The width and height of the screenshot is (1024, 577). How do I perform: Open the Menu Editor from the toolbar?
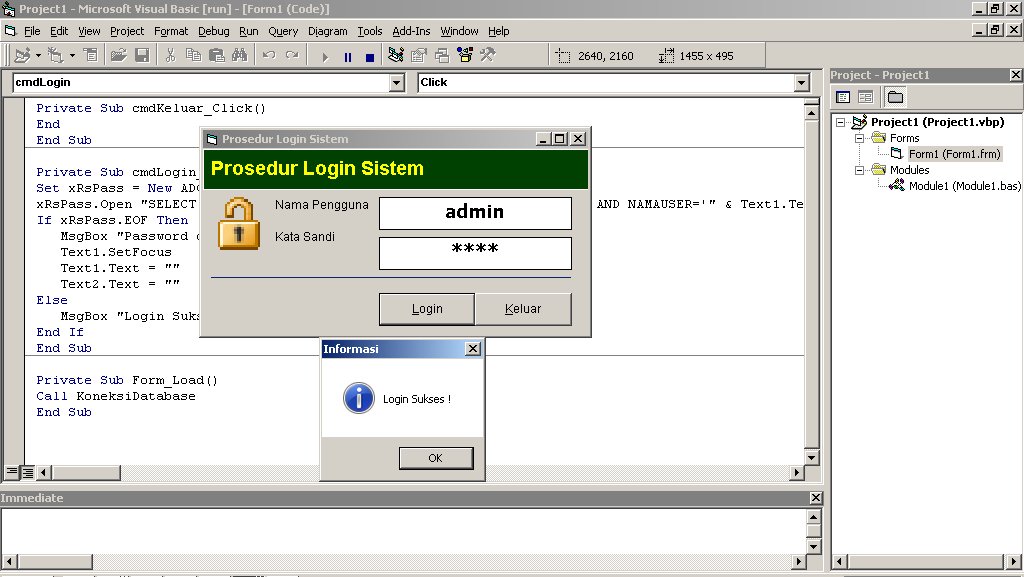[x=90, y=55]
